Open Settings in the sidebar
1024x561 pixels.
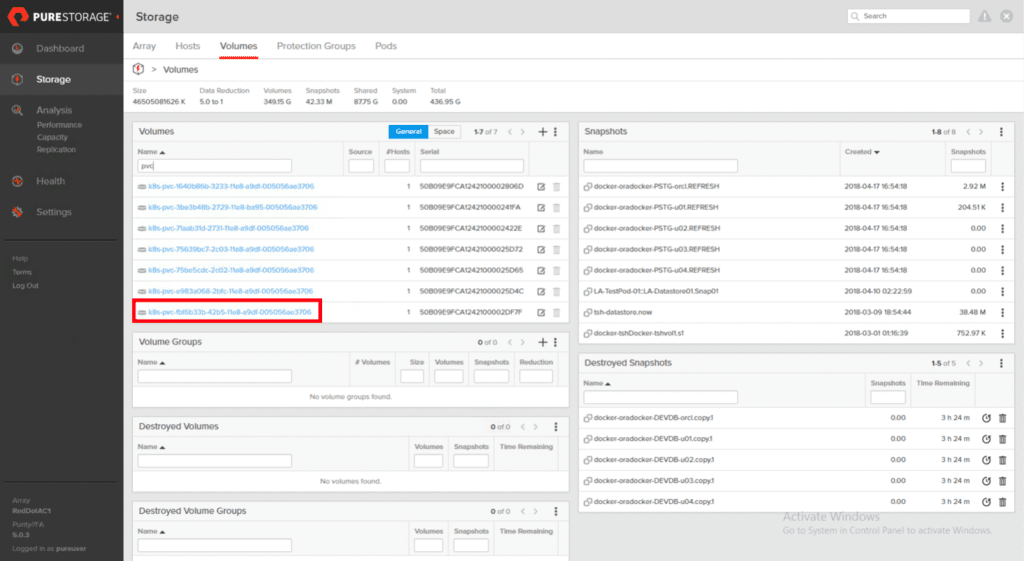(x=54, y=212)
